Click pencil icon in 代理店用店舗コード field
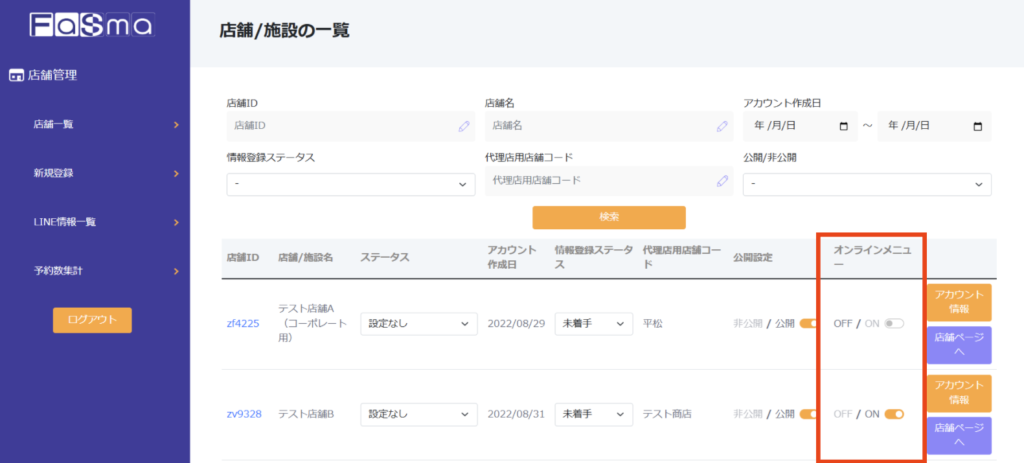 [722, 181]
